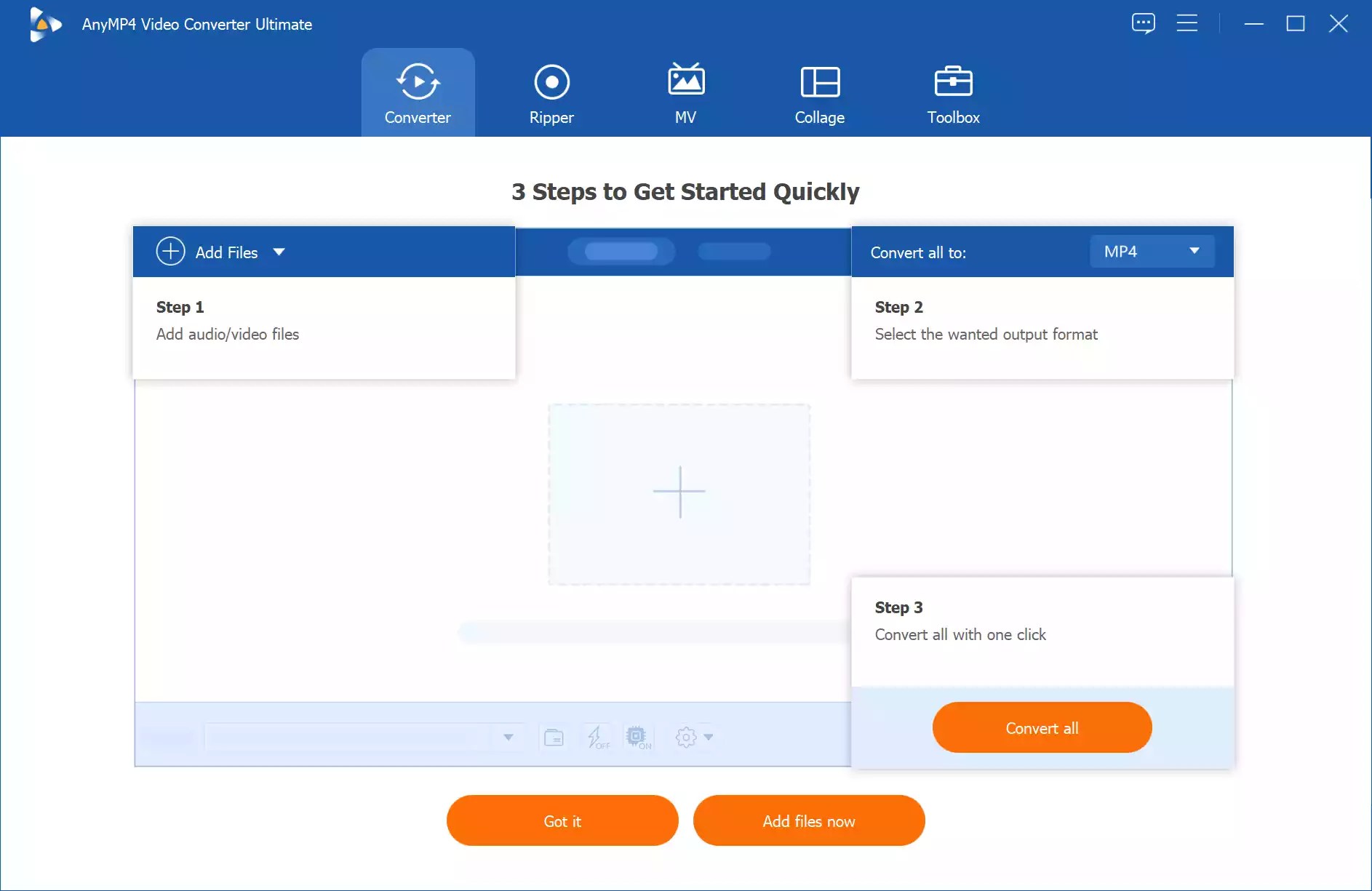Image resolution: width=1372 pixels, height=891 pixels.
Task: Open the settings gear icon
Action: 685,737
